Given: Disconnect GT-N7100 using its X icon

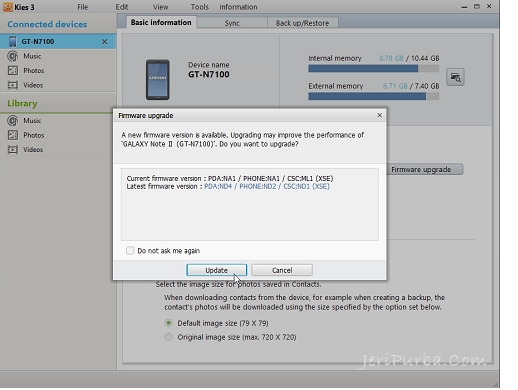Looking at the screenshot, I should point(105,42).
